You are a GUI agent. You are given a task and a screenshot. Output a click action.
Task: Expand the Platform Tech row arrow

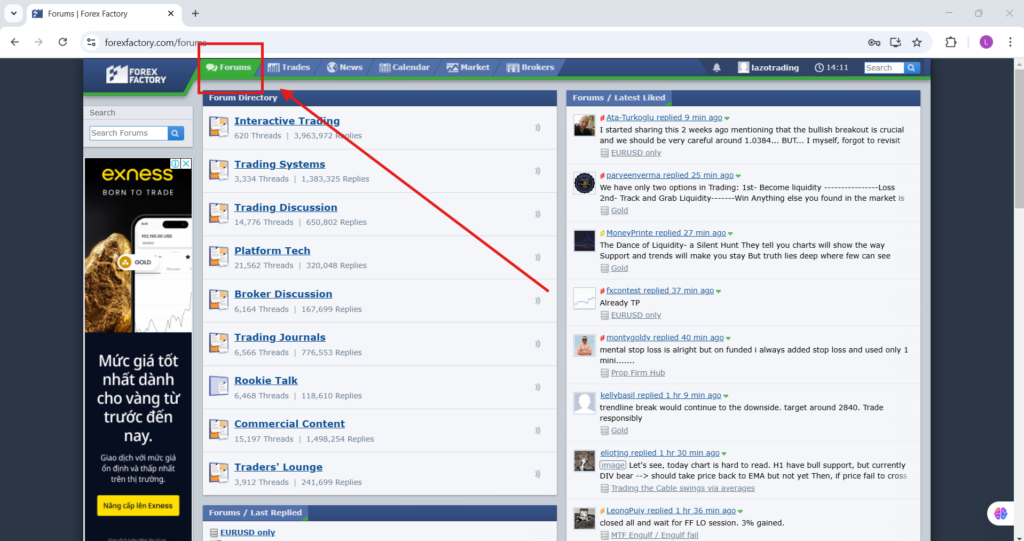(537, 257)
